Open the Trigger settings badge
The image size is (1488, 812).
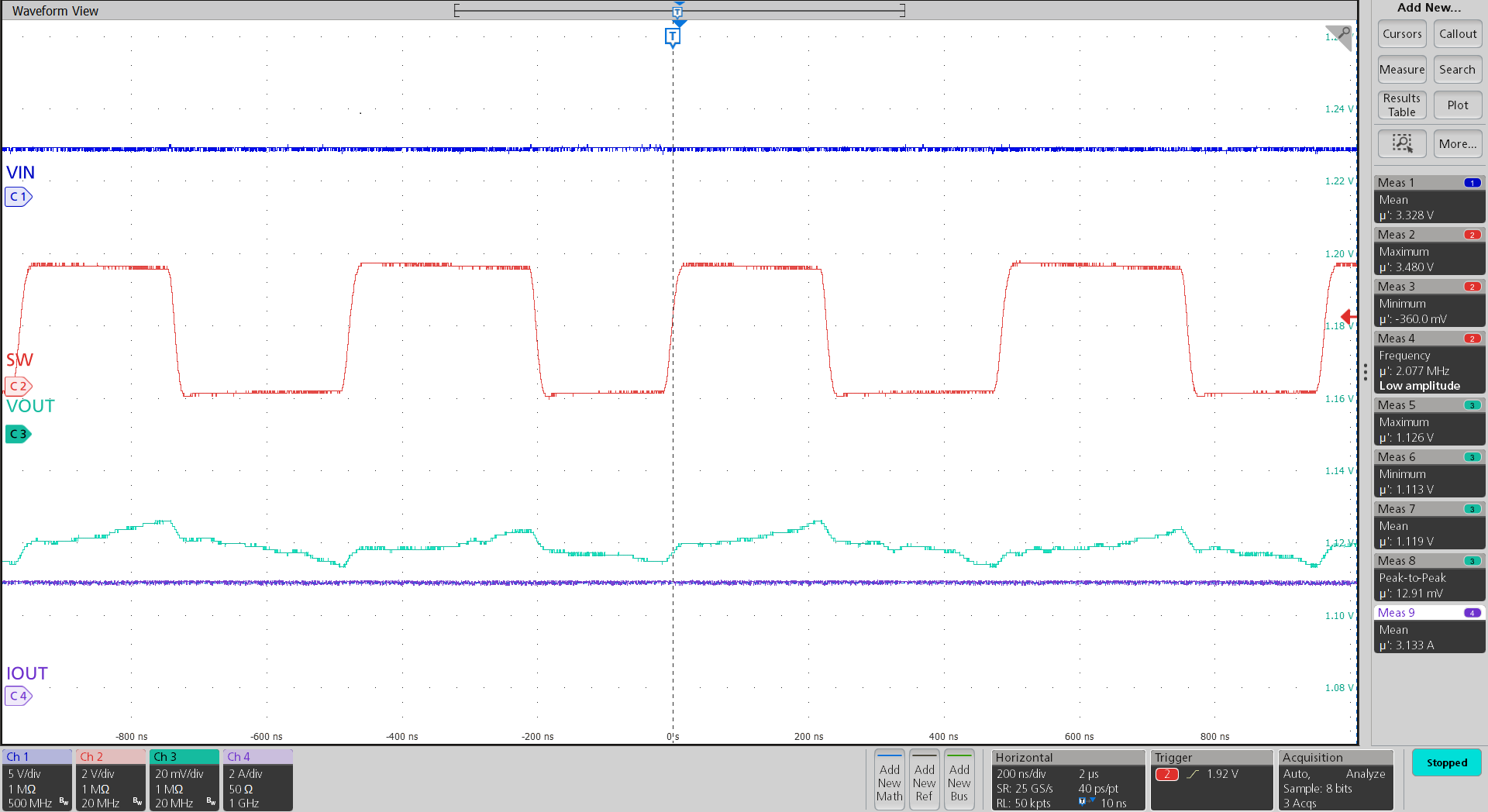point(1212,780)
